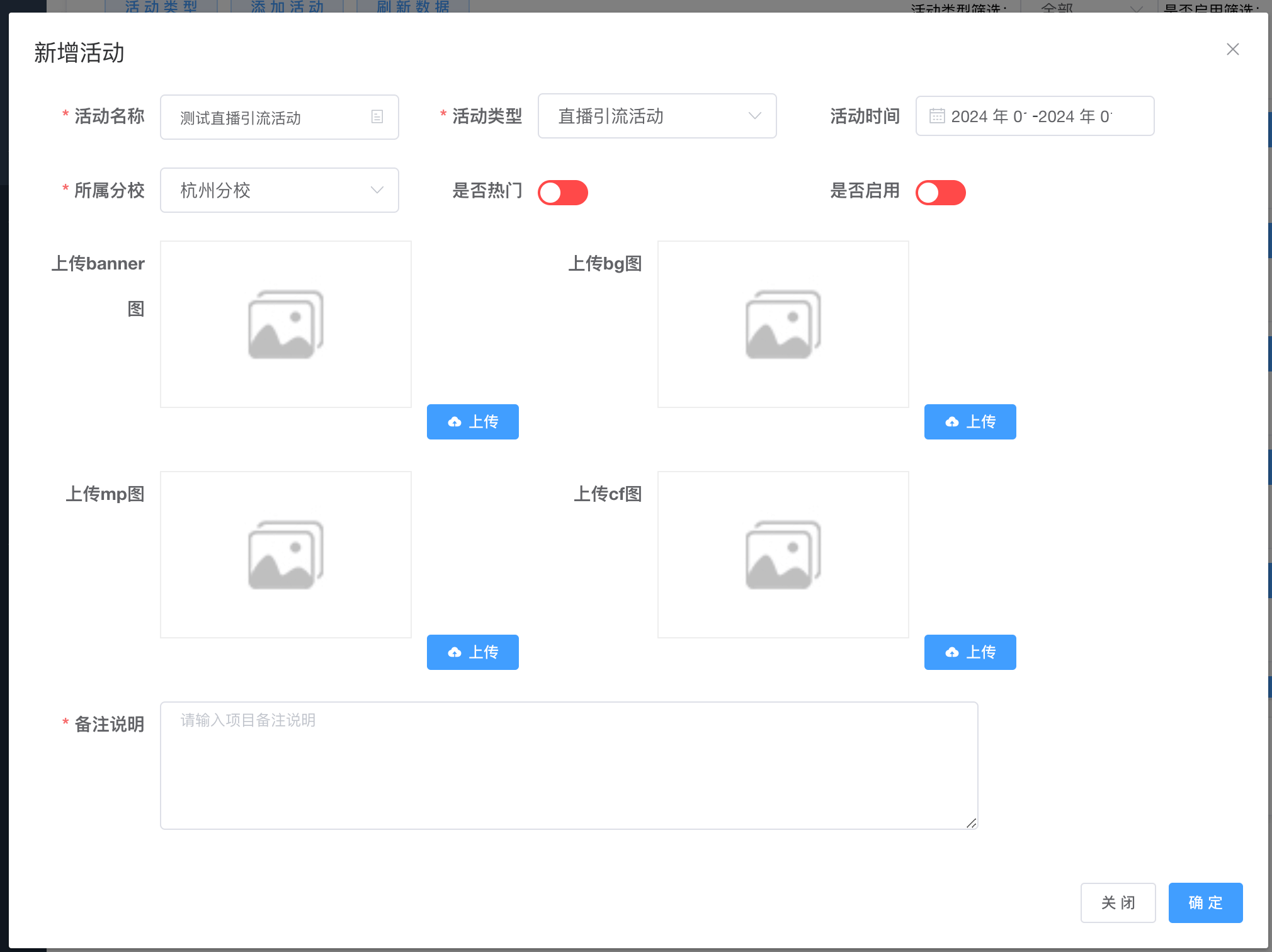Upload cf image with 上传 button
Viewport: 1272px width, 952px height.
point(970,652)
